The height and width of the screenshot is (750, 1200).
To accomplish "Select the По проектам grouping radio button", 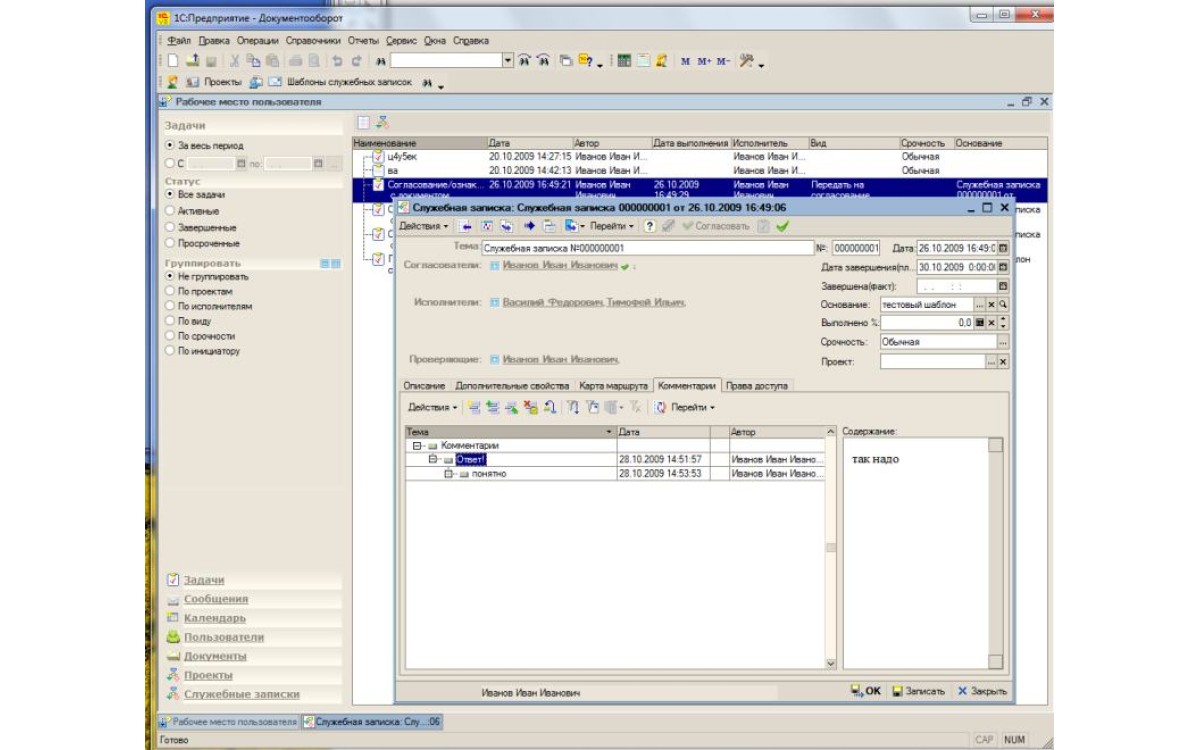I will tap(170, 291).
